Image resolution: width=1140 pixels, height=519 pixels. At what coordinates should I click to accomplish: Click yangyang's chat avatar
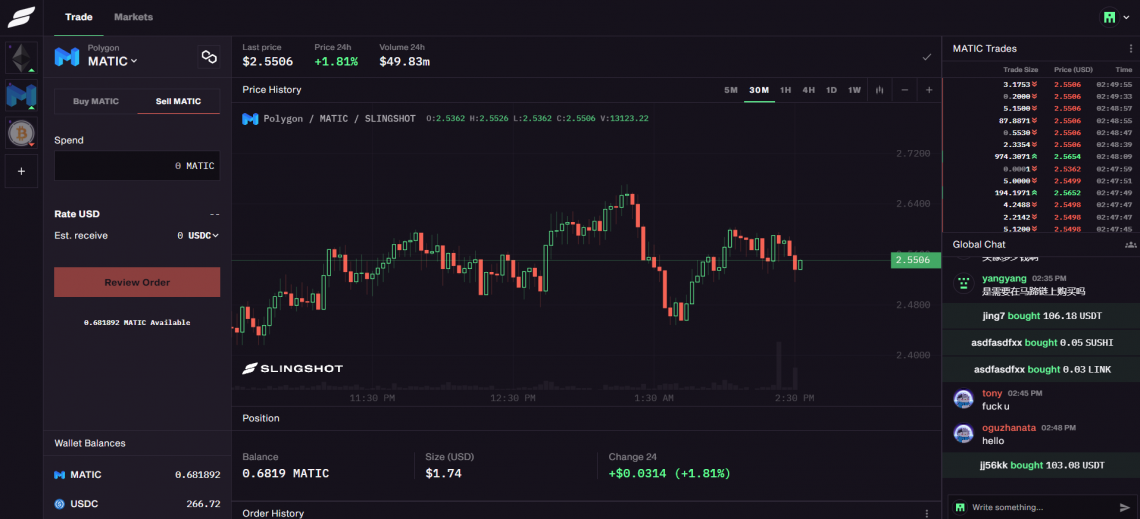[963, 283]
